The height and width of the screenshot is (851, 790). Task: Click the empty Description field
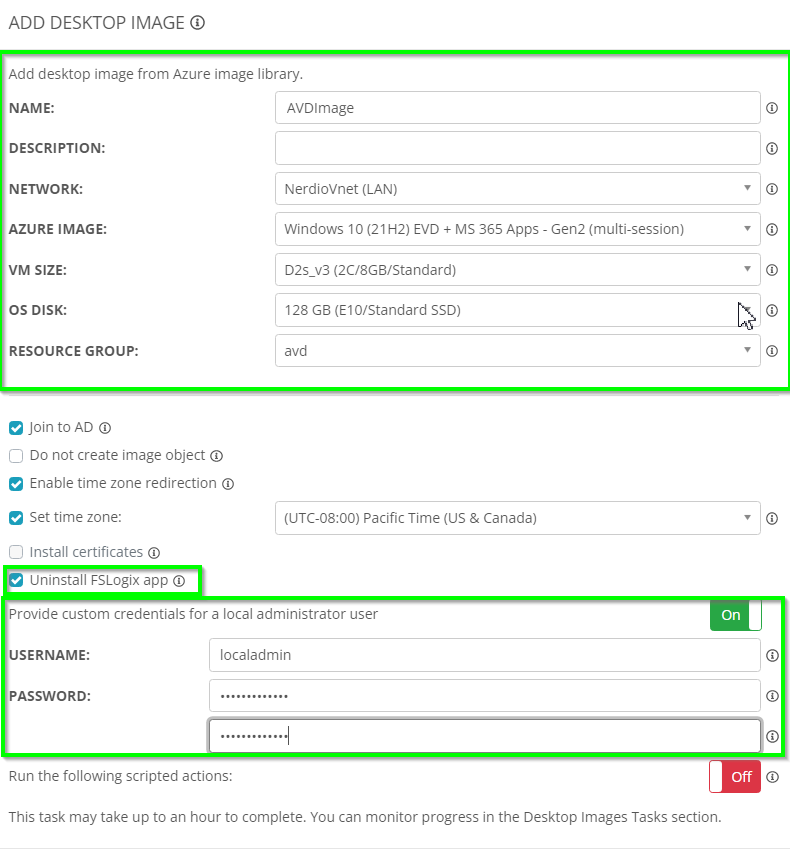(518, 148)
